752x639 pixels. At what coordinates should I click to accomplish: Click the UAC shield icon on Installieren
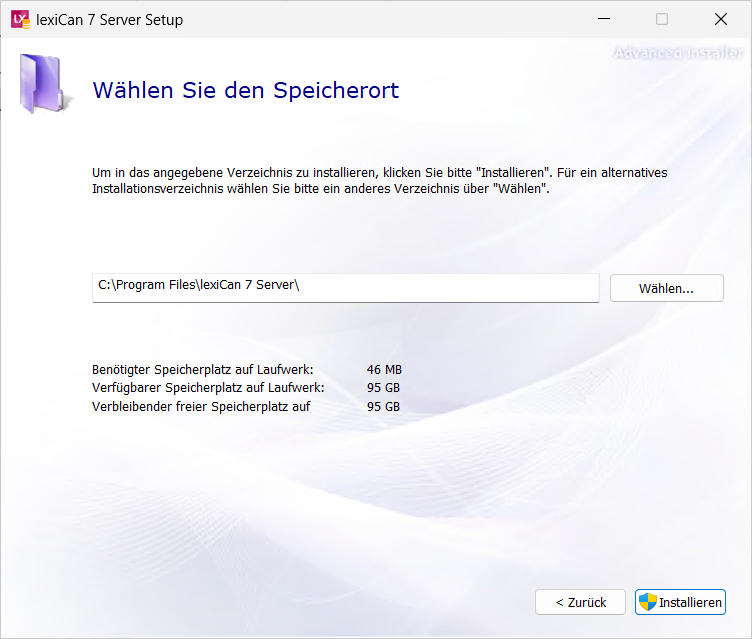(x=647, y=602)
